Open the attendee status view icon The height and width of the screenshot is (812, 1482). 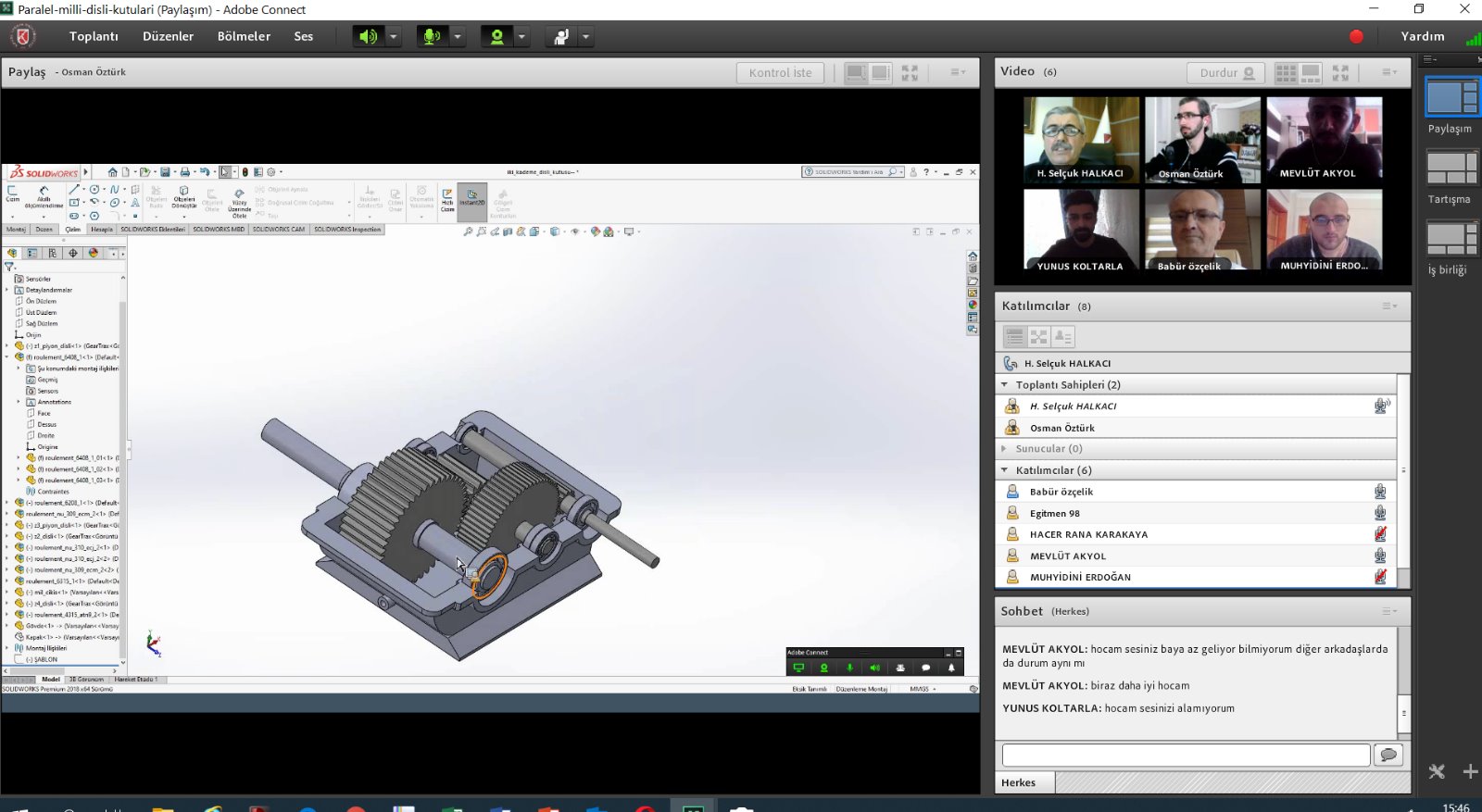pos(1062,337)
